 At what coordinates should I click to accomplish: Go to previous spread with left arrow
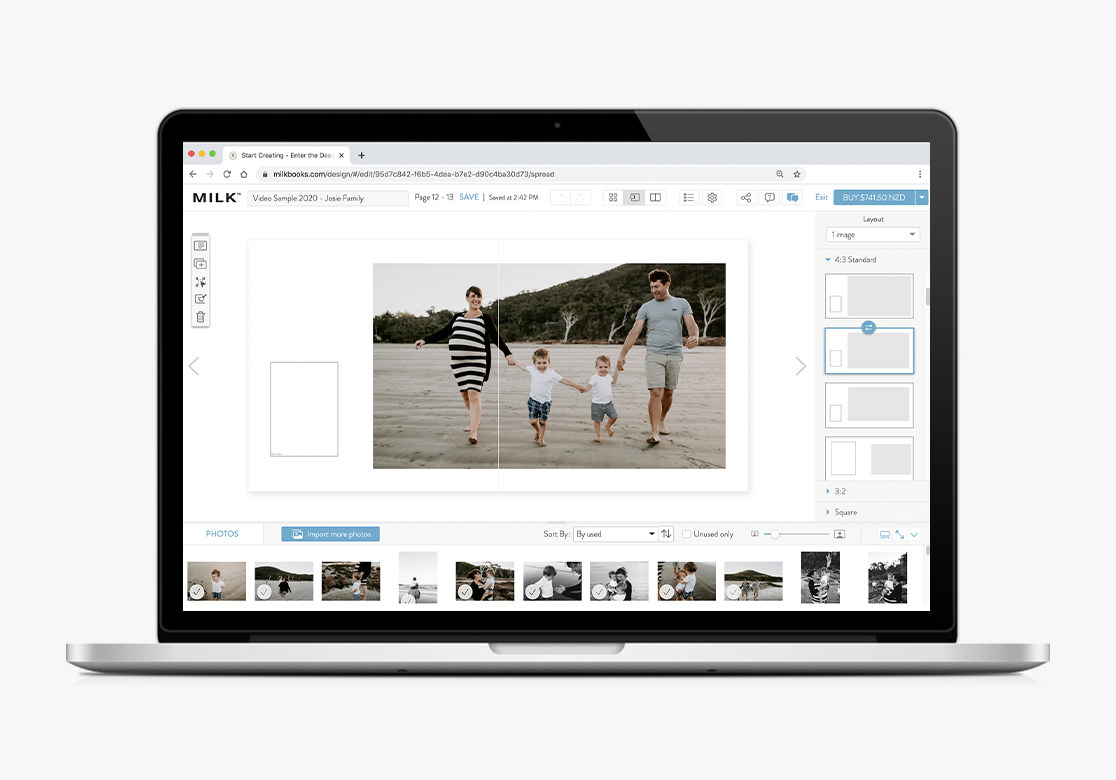tap(194, 366)
